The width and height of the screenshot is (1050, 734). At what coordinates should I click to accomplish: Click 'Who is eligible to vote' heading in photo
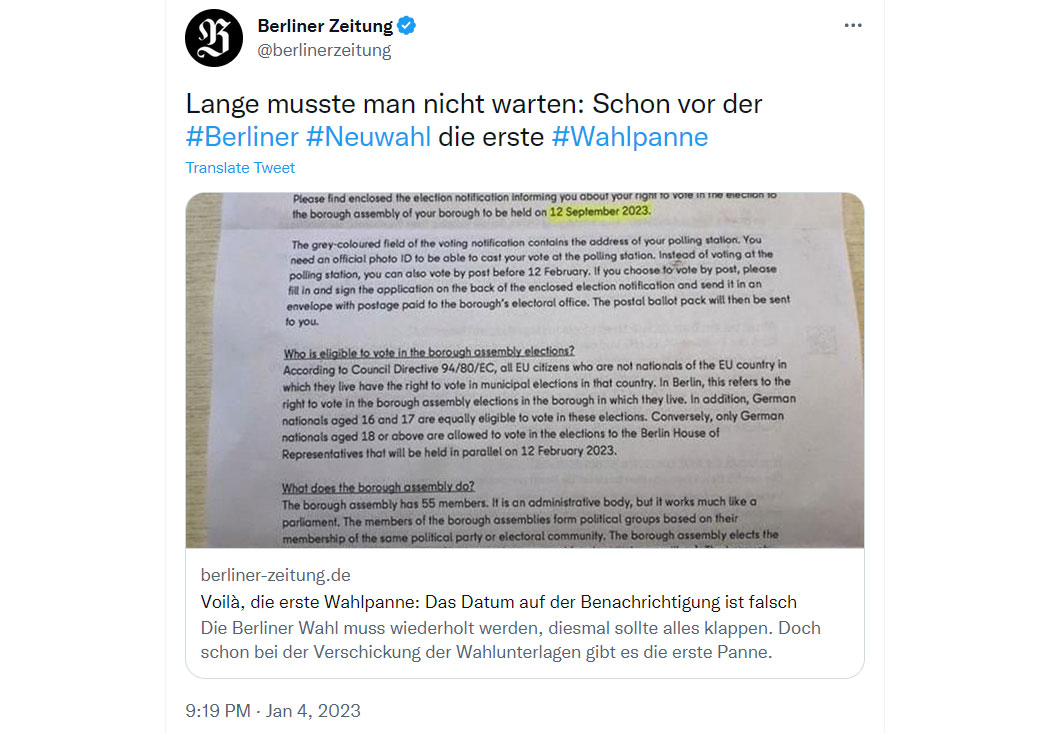pyautogui.click(x=429, y=352)
